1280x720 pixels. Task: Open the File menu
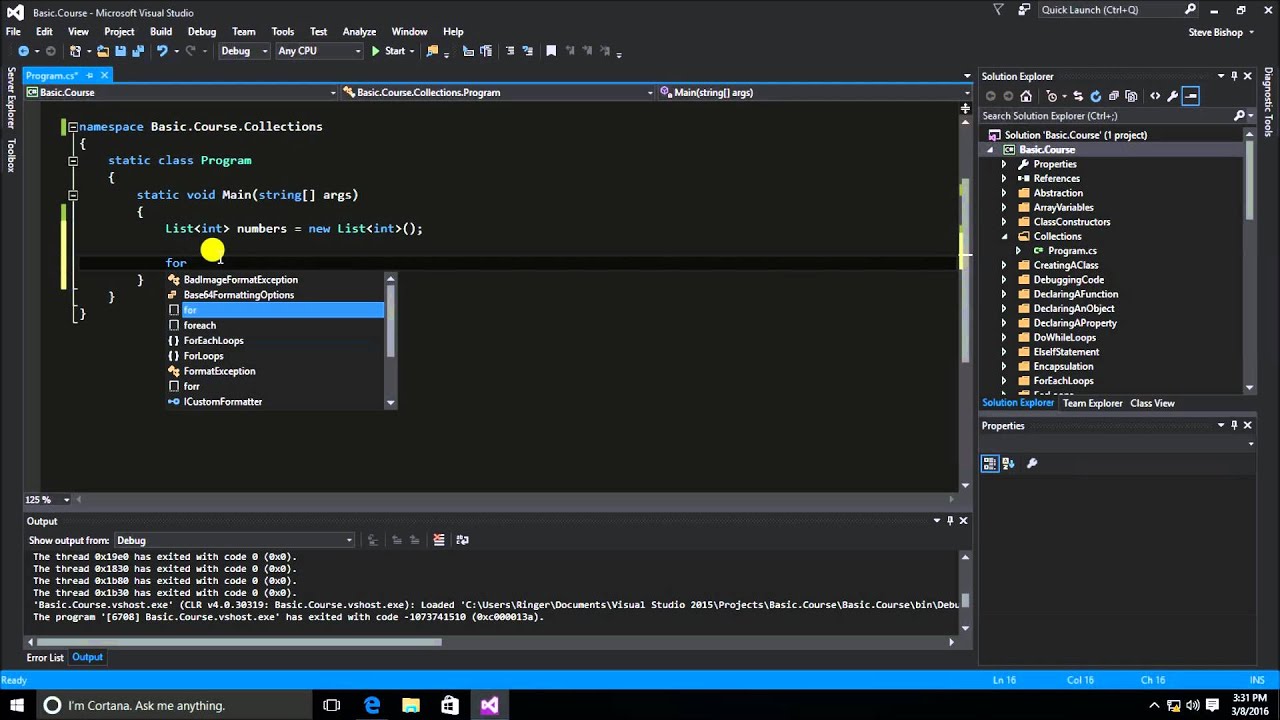(13, 31)
